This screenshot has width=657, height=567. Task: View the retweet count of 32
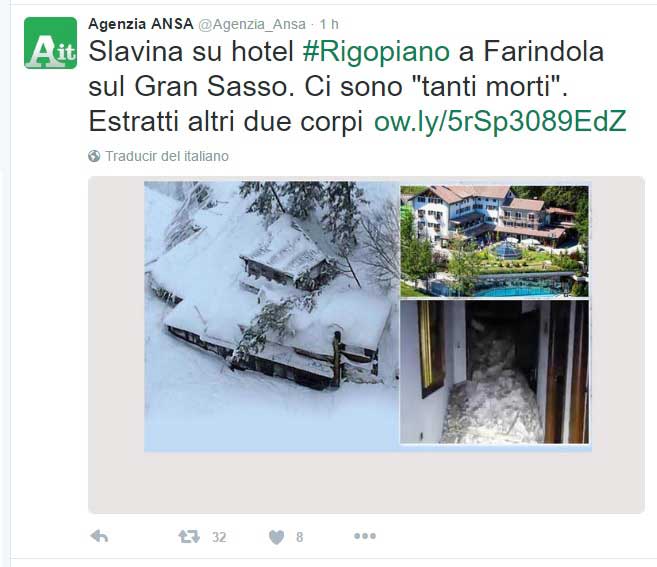point(219,537)
